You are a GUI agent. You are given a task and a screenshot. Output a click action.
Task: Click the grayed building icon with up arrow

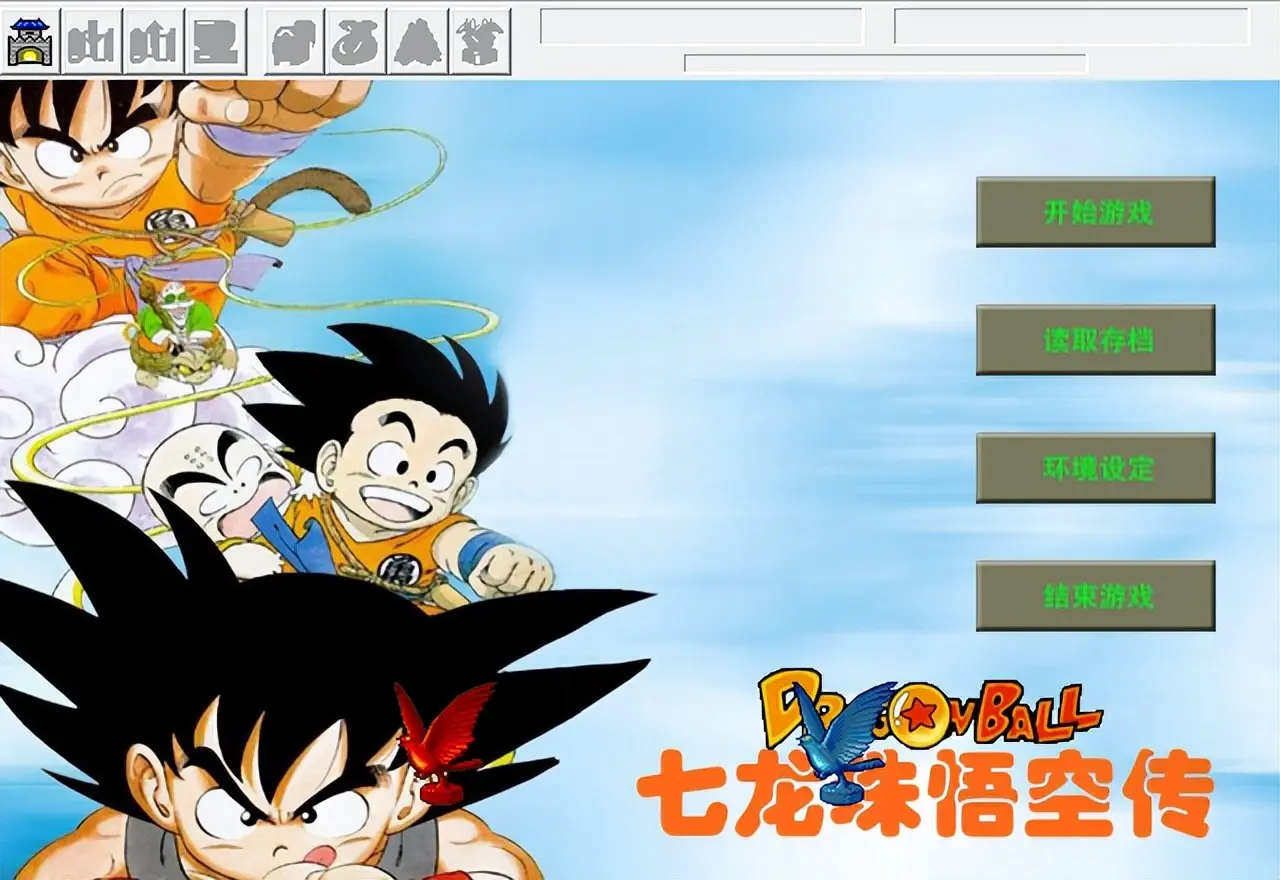coord(154,41)
